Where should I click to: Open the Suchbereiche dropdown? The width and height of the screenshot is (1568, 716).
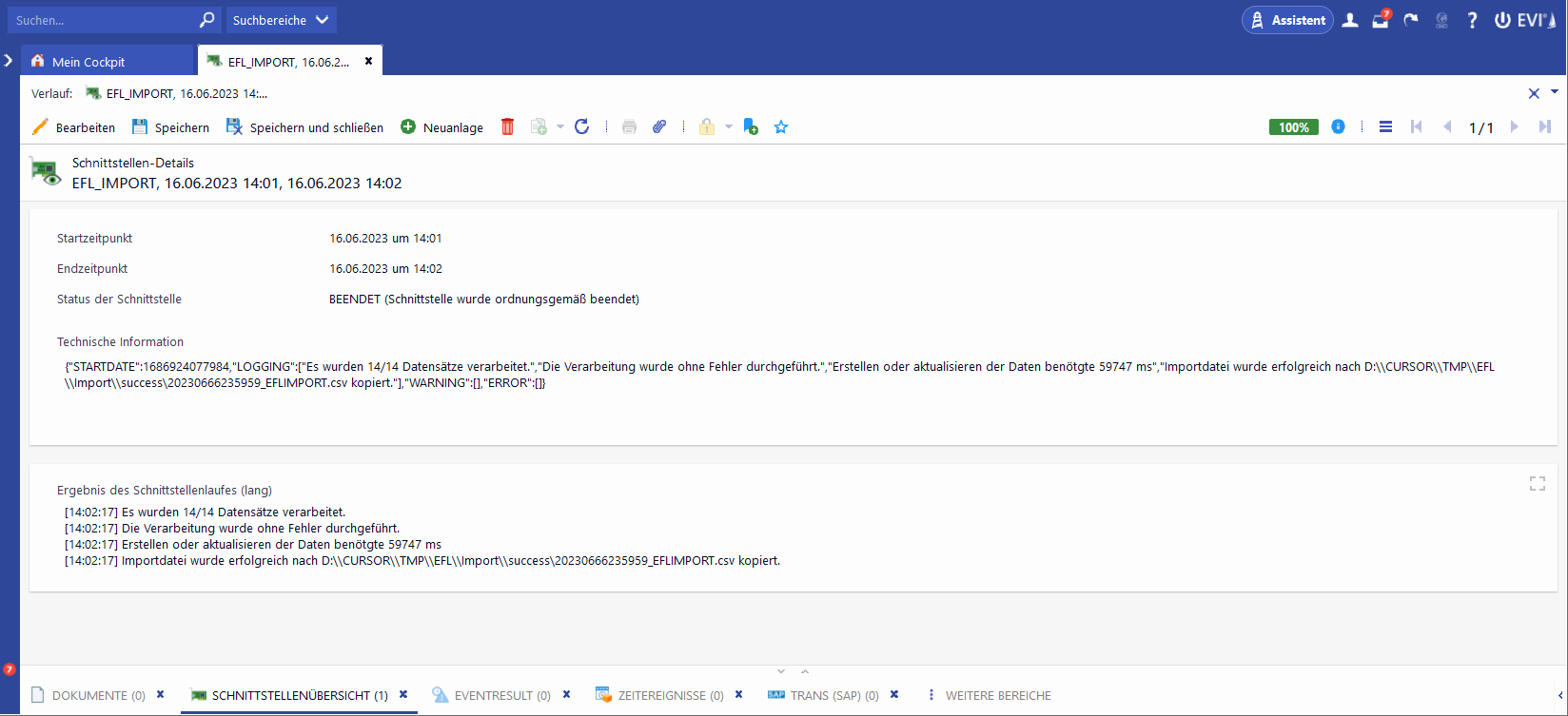(x=281, y=20)
